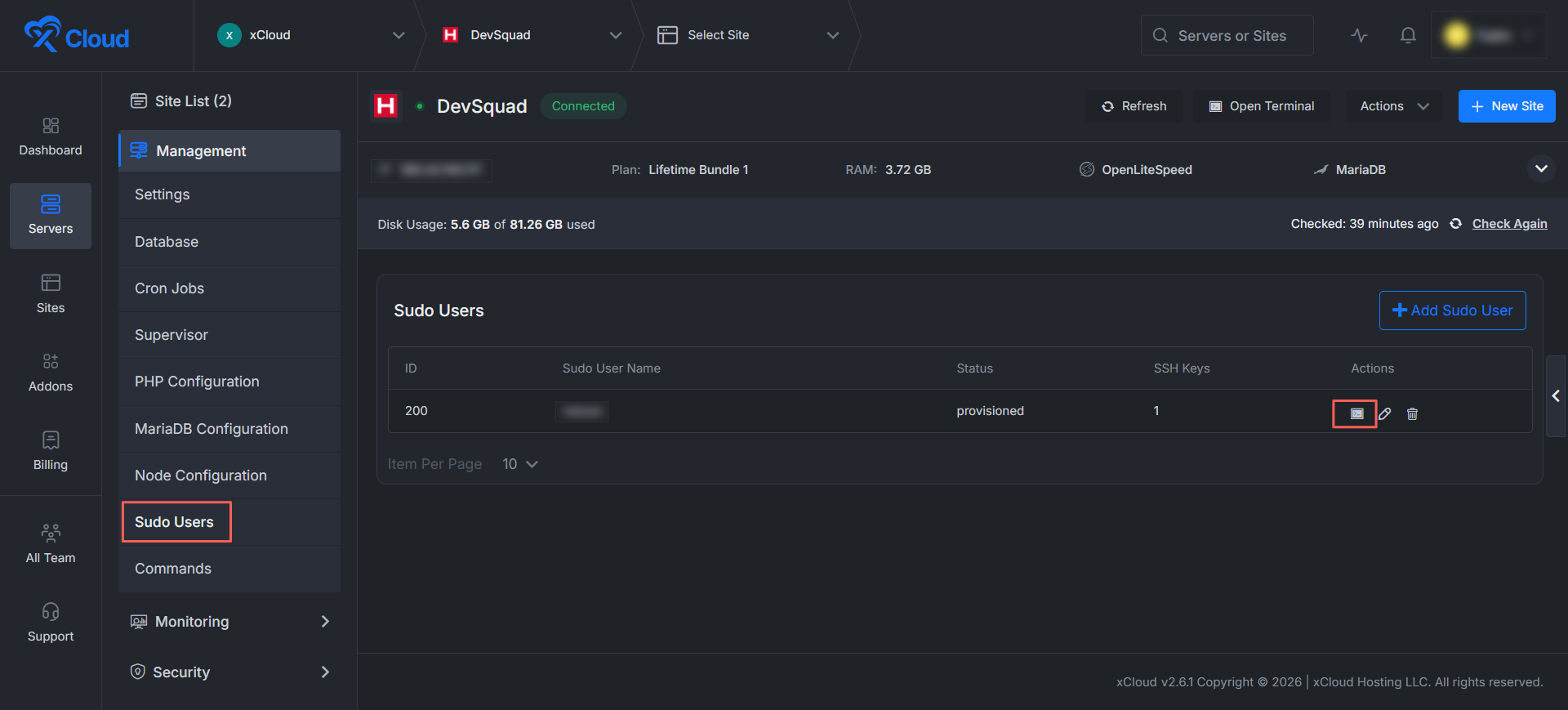Click the Check Again link
This screenshot has width=1568, height=710.
(1509, 224)
